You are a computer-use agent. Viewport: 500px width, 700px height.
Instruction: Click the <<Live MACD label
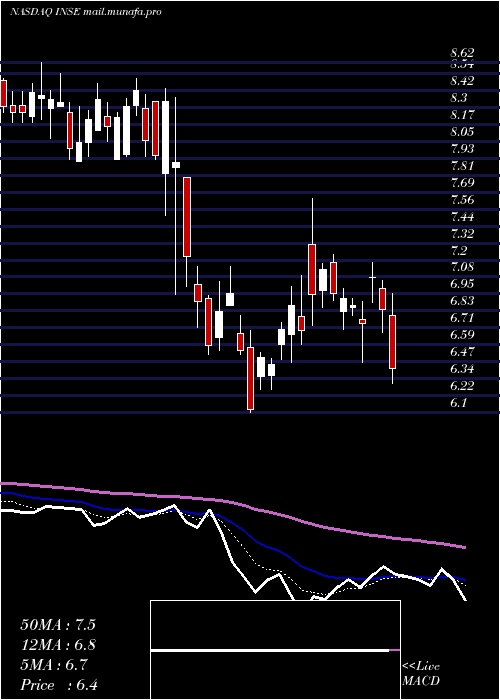click(x=421, y=674)
